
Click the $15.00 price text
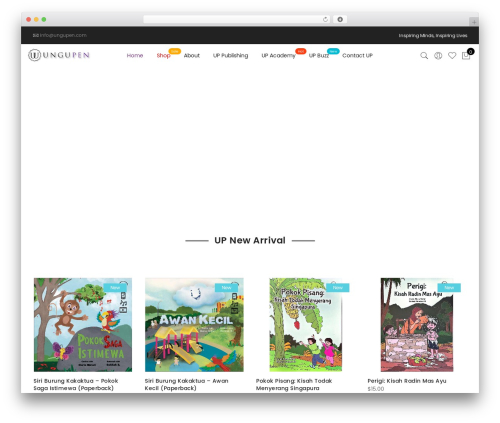[x=376, y=389]
